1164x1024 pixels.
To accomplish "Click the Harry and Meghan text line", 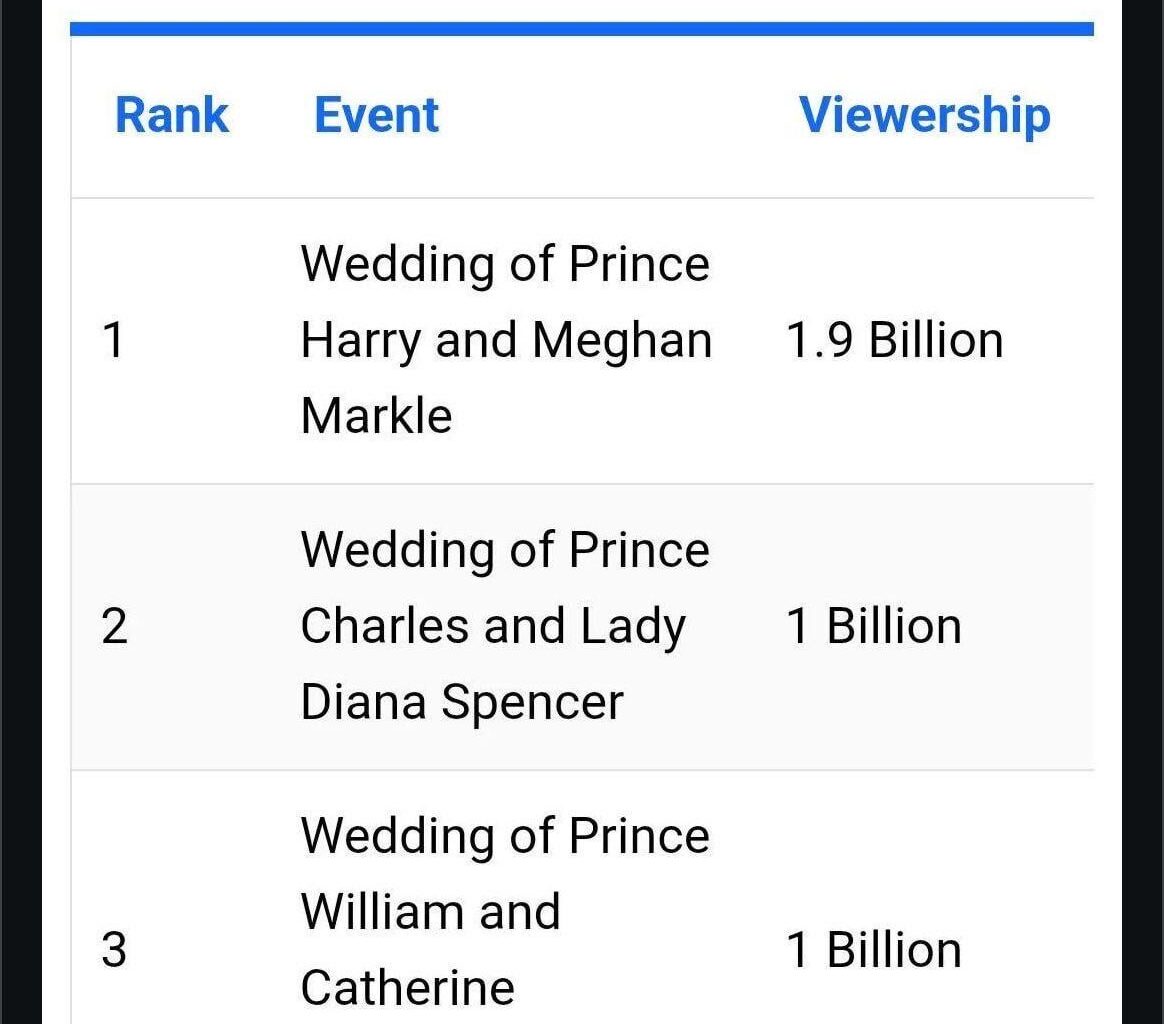I will [506, 340].
